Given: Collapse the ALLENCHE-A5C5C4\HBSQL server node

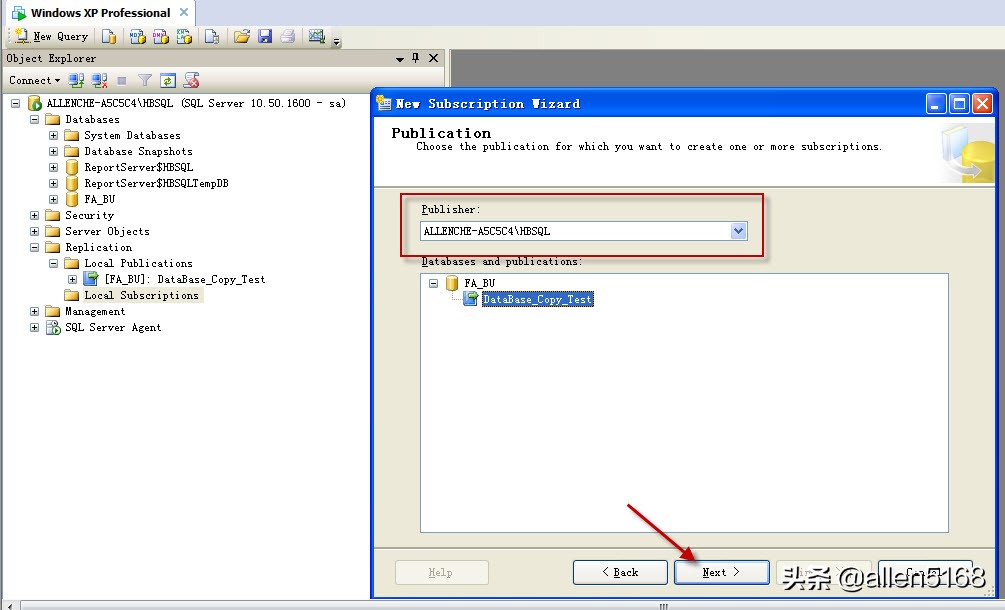Looking at the screenshot, I should 15,103.
